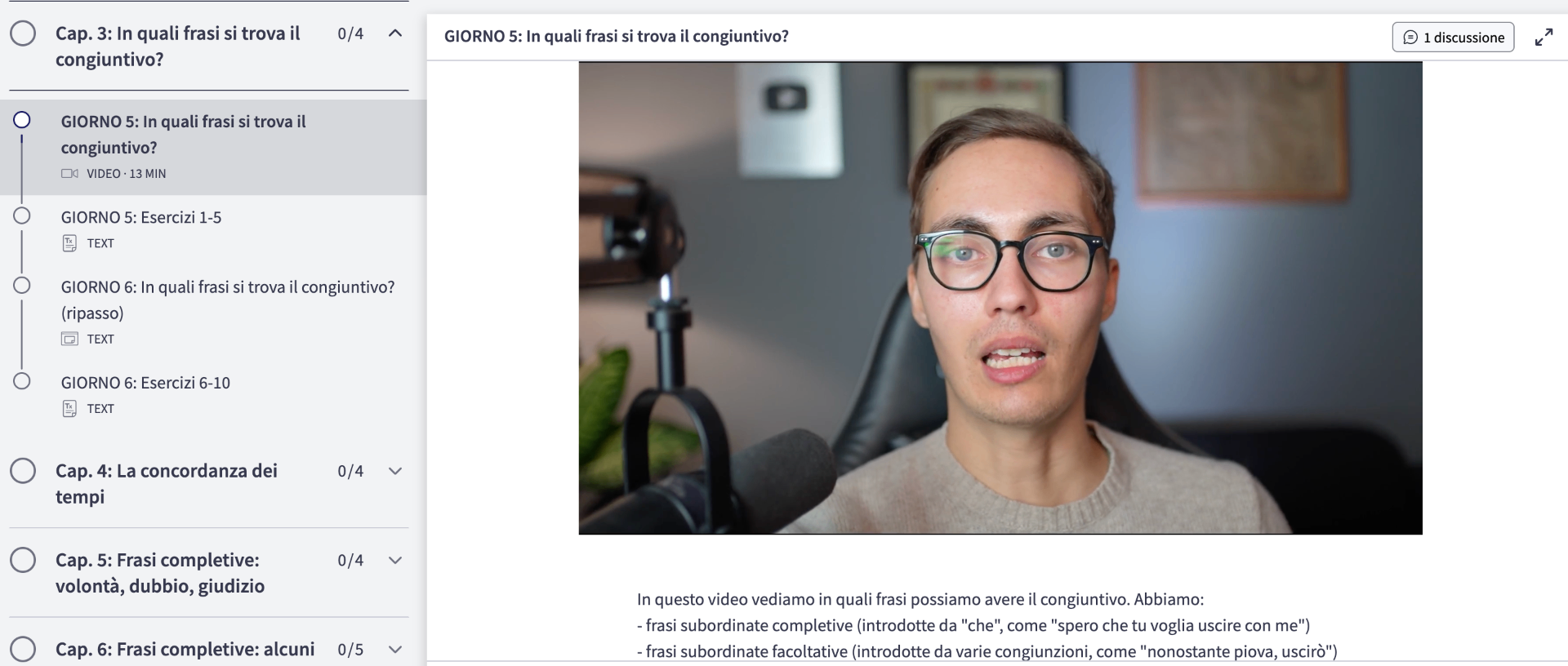Expand Cap. 4 La concordanza dei tempi chevron
The height and width of the screenshot is (666, 1568).
point(395,471)
